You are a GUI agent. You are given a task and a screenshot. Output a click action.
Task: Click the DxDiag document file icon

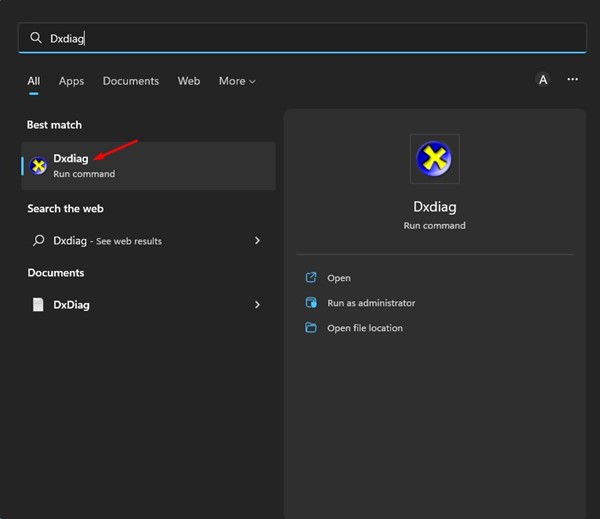pos(38,305)
